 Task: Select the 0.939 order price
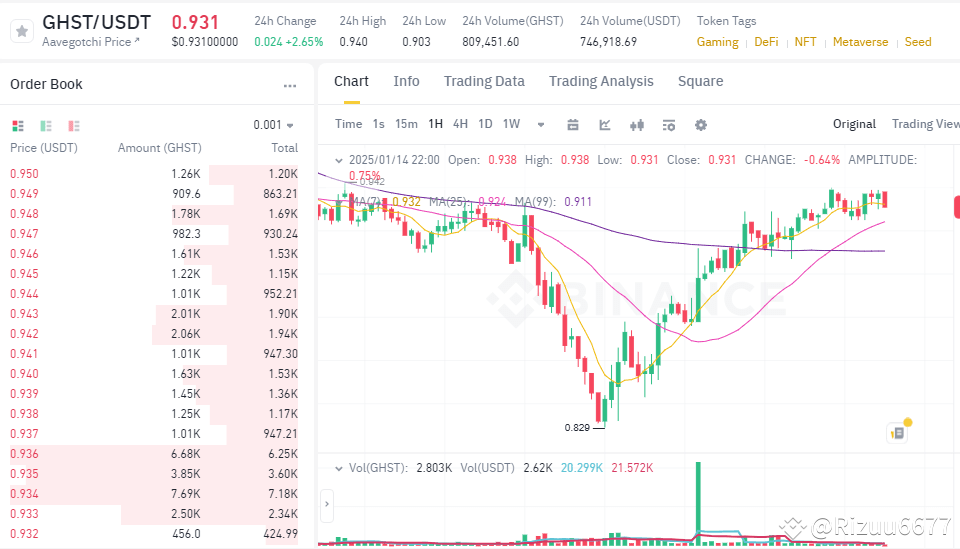tap(24, 394)
